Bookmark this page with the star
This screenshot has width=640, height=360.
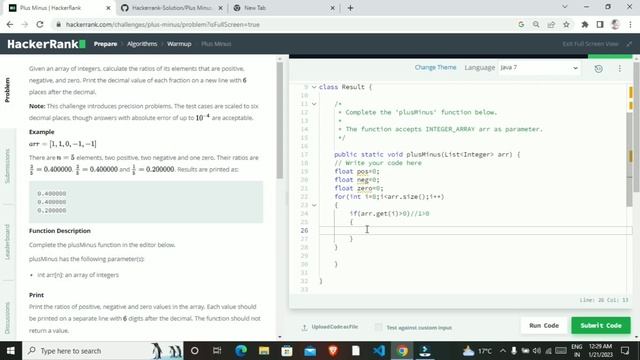tap(566, 24)
